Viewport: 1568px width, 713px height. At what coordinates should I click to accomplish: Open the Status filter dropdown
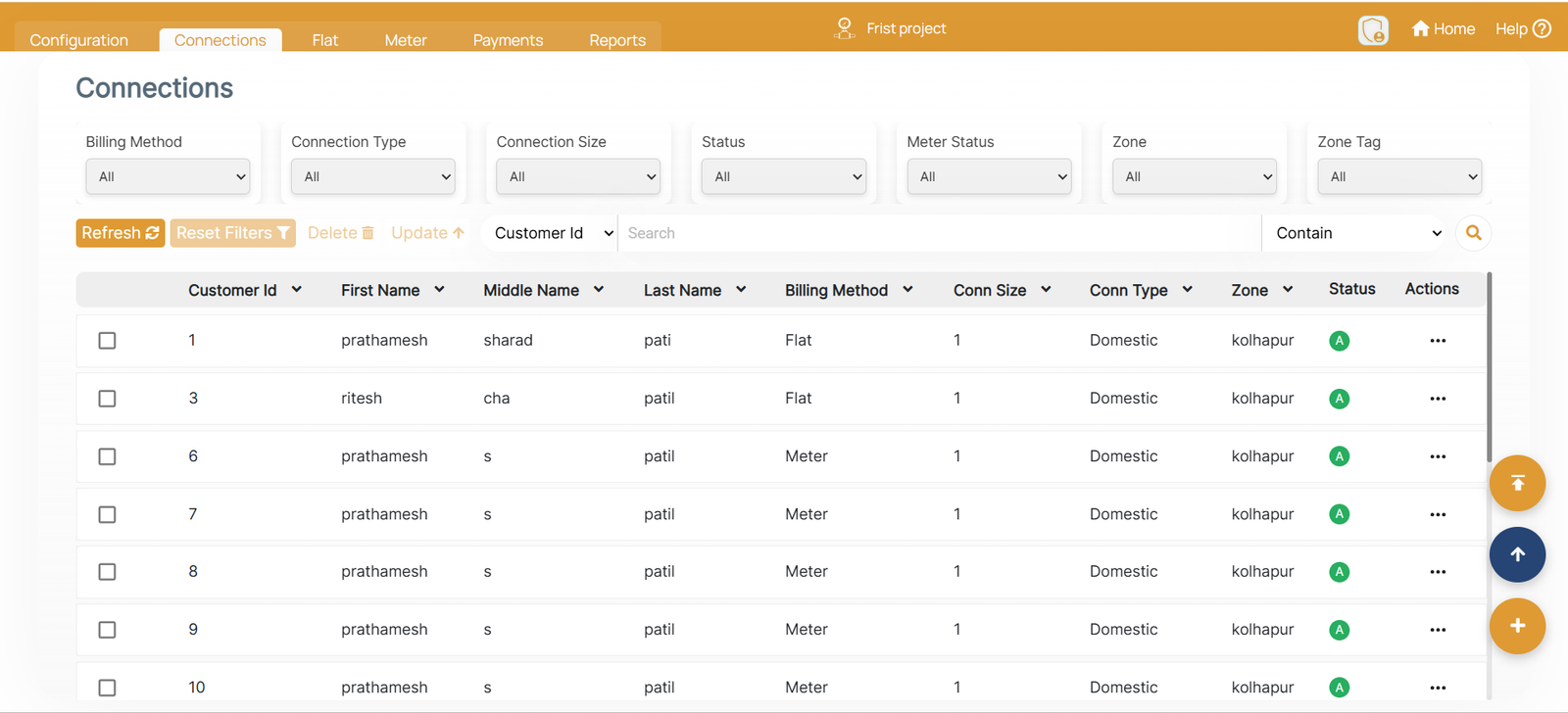tap(784, 176)
